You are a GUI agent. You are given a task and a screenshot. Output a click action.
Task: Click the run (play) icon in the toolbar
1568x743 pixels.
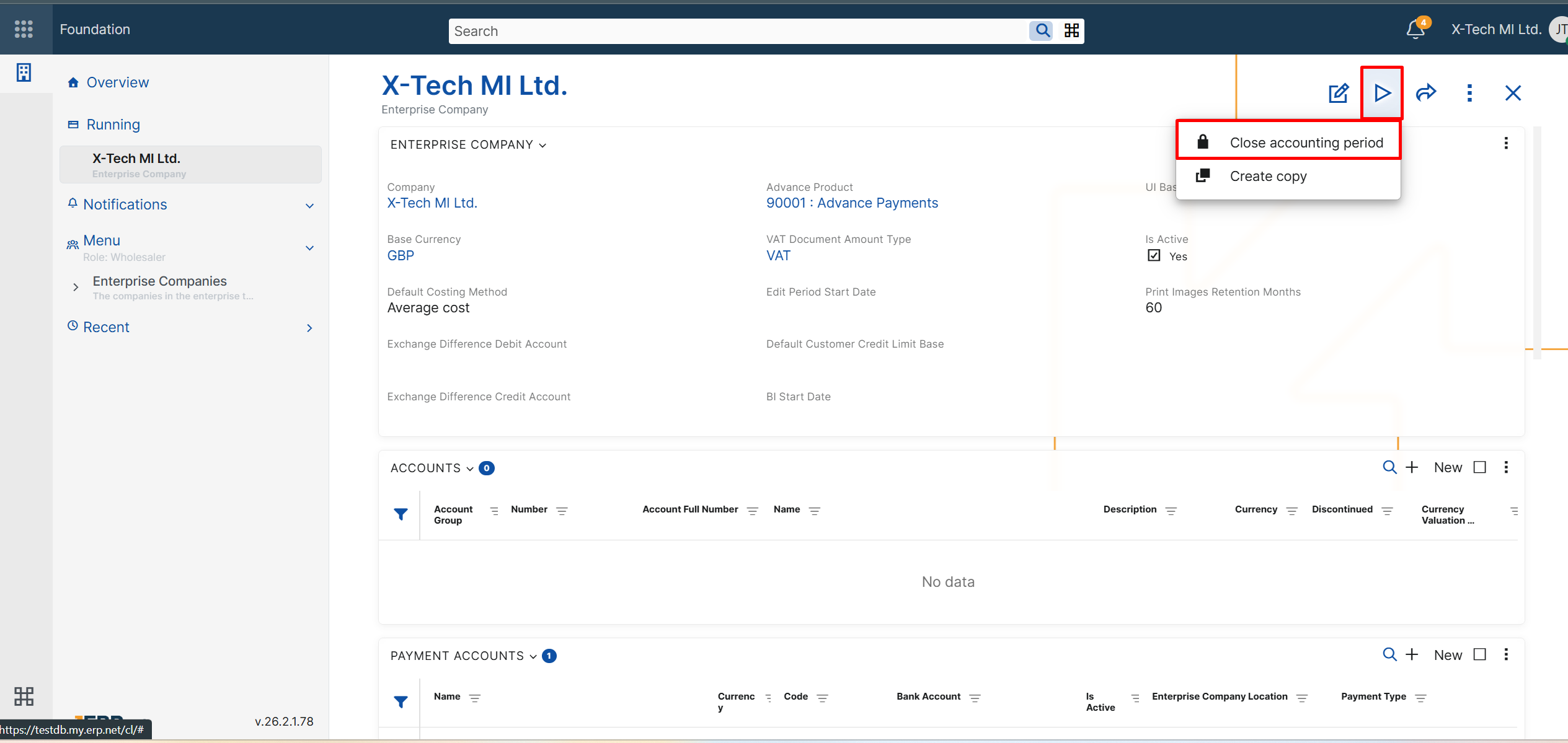tap(1381, 93)
